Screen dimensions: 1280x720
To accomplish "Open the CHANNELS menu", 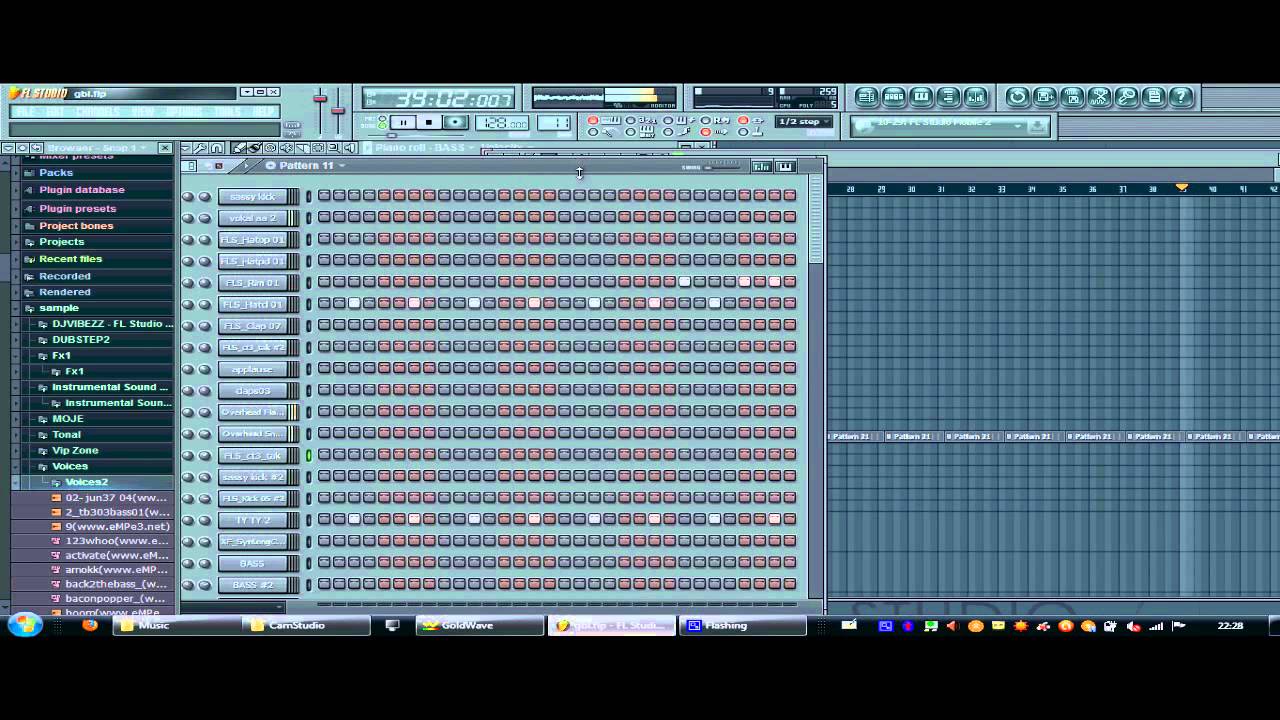I will point(98,112).
